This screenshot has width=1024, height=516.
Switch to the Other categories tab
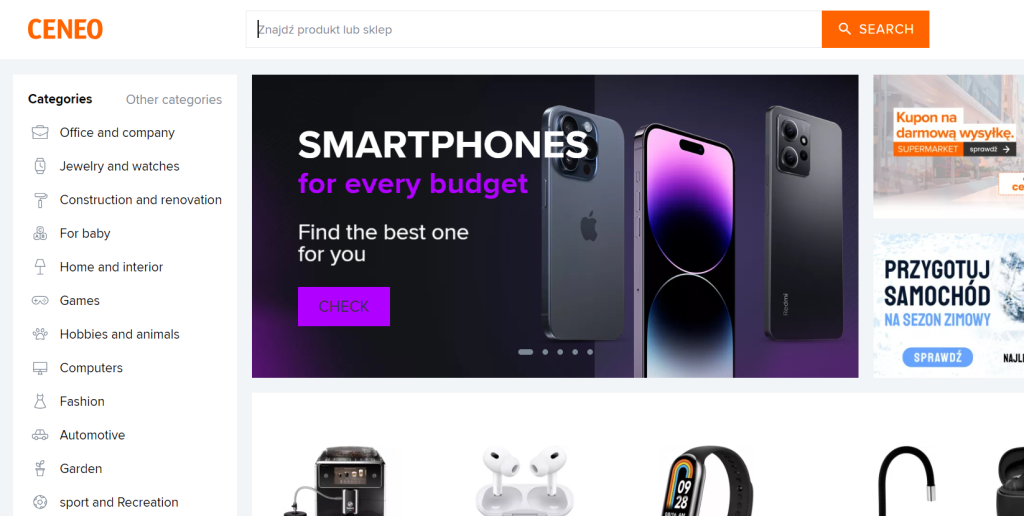pos(174,99)
